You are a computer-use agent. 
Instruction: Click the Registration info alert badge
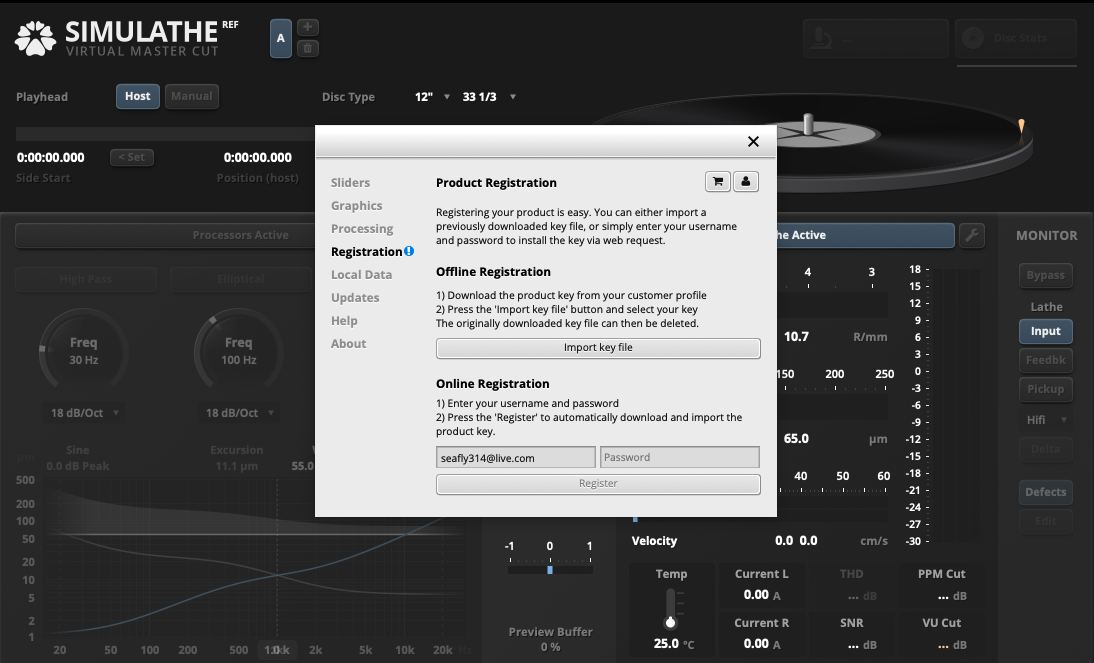(x=409, y=251)
